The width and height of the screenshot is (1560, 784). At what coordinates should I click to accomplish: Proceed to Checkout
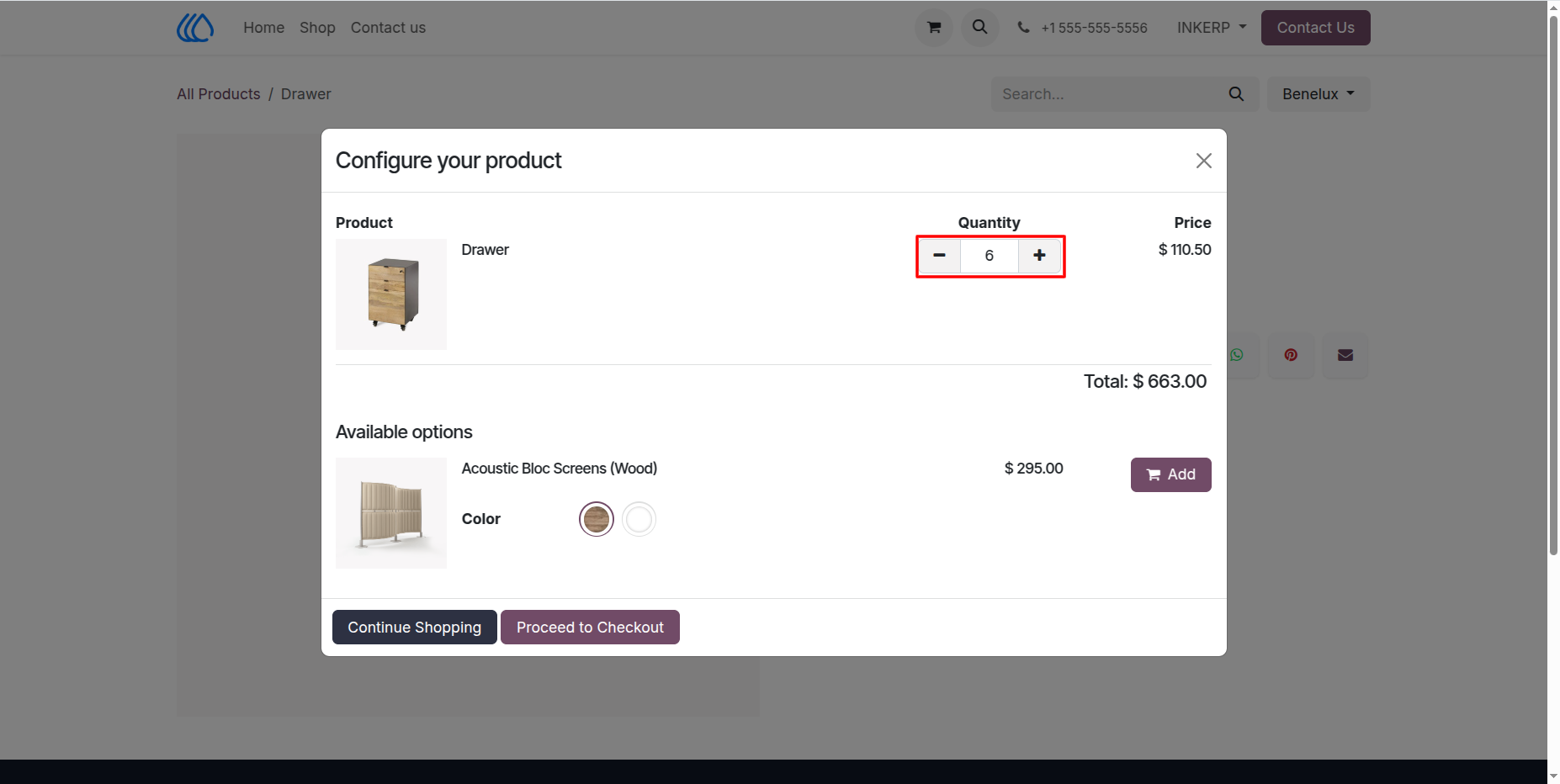(590, 628)
